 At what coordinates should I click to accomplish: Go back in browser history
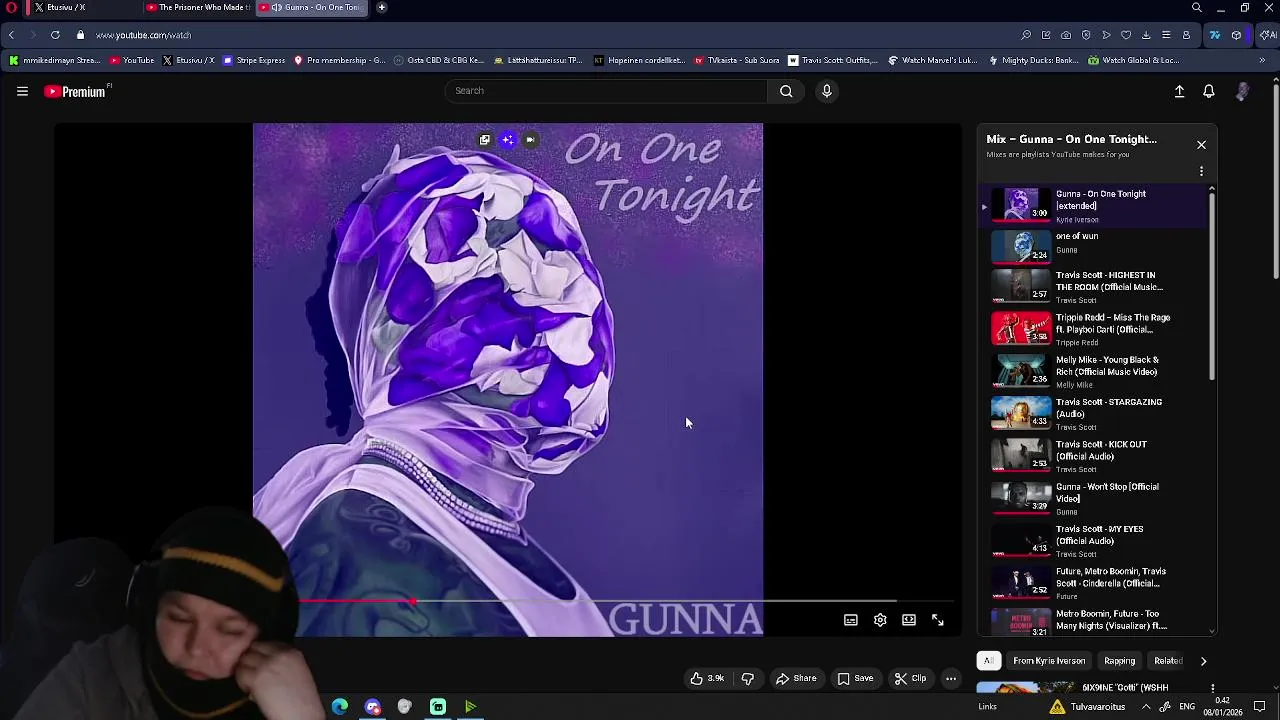point(11,35)
